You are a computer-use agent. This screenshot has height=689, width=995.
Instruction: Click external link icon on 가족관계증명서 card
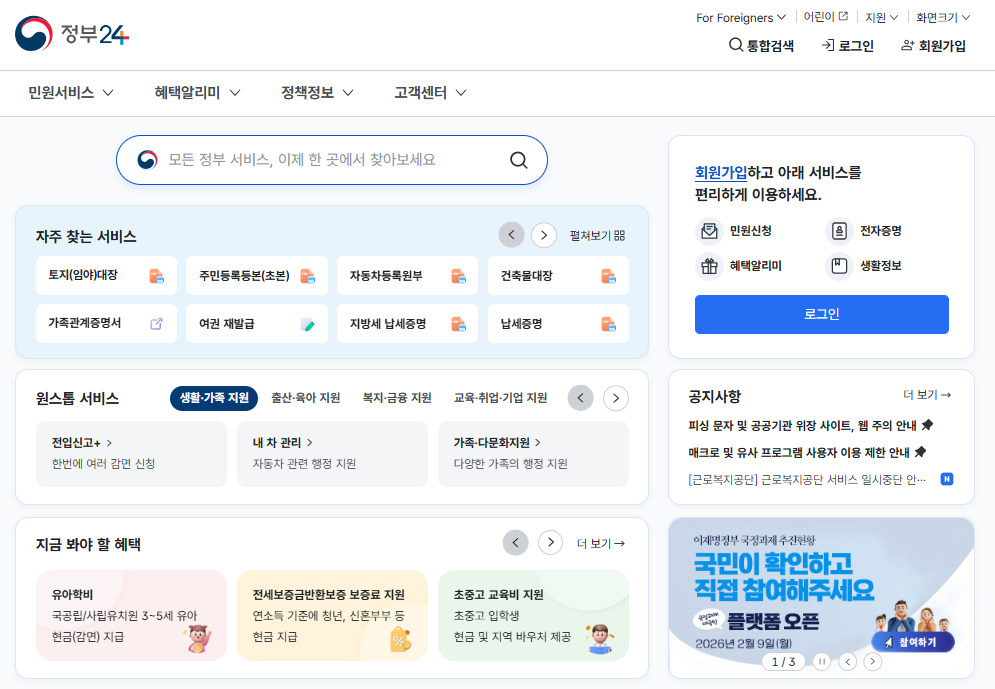tap(157, 324)
